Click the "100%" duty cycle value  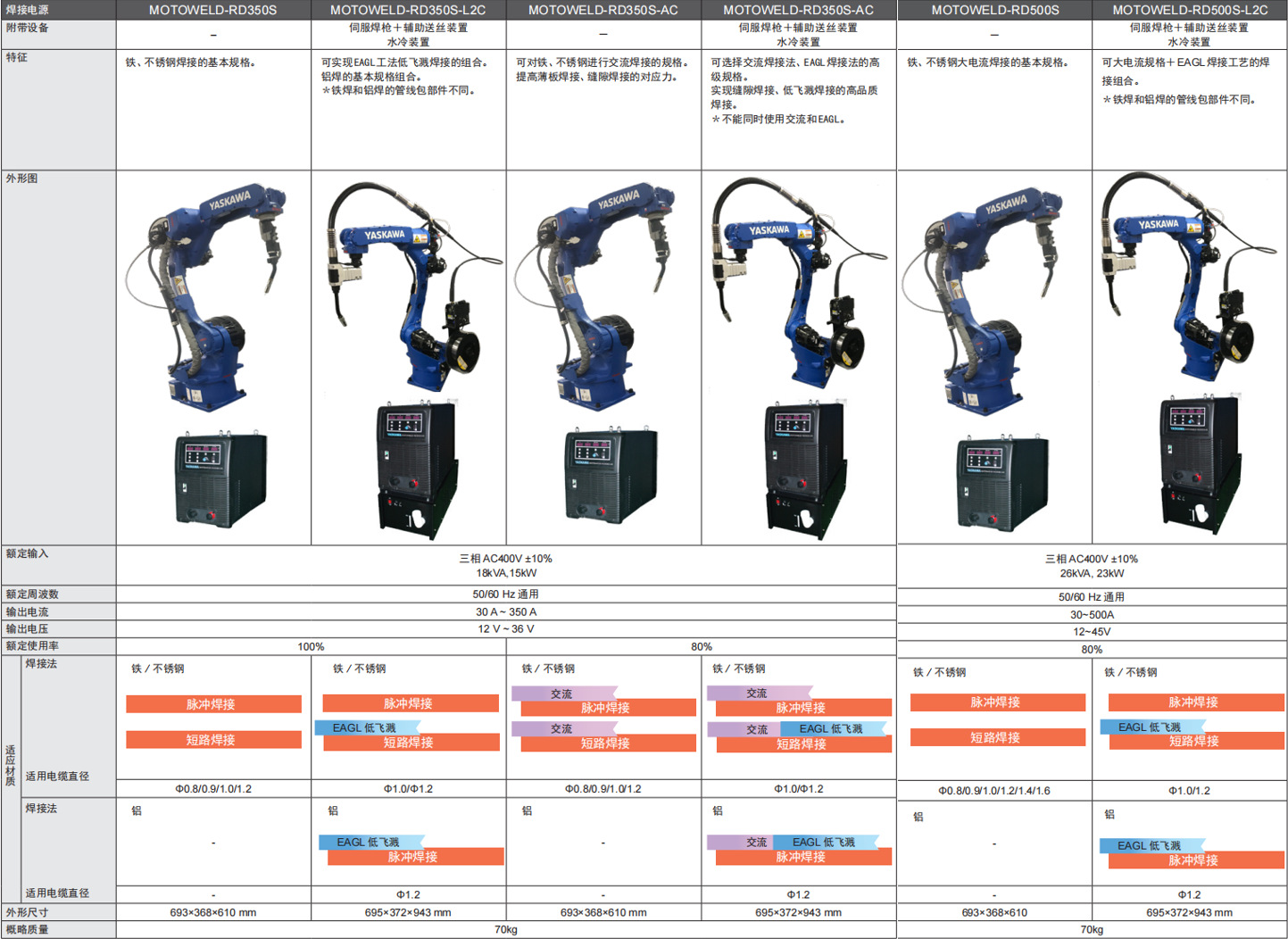pyautogui.click(x=311, y=647)
